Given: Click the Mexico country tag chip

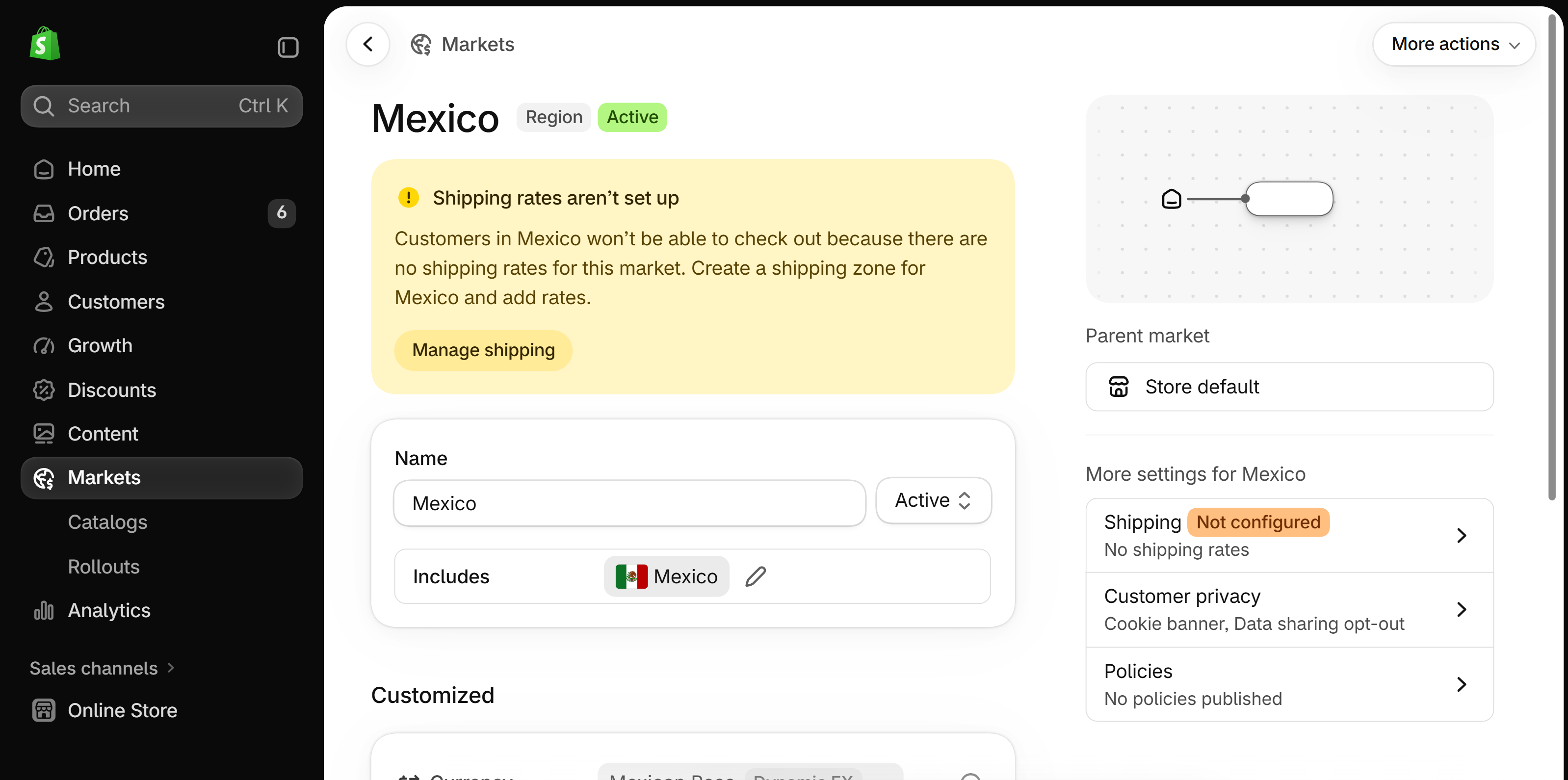Looking at the screenshot, I should click(667, 576).
